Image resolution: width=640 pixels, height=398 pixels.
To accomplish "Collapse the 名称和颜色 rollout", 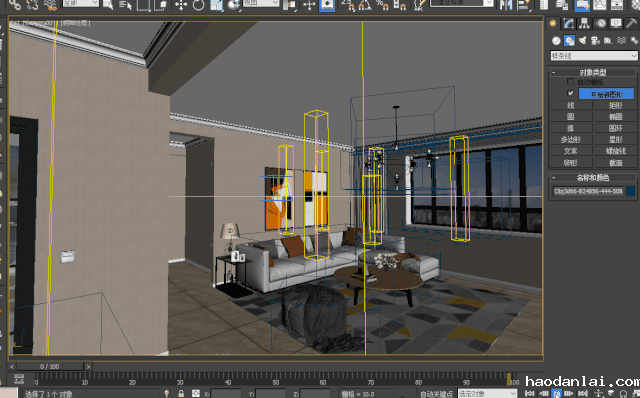I will click(593, 178).
